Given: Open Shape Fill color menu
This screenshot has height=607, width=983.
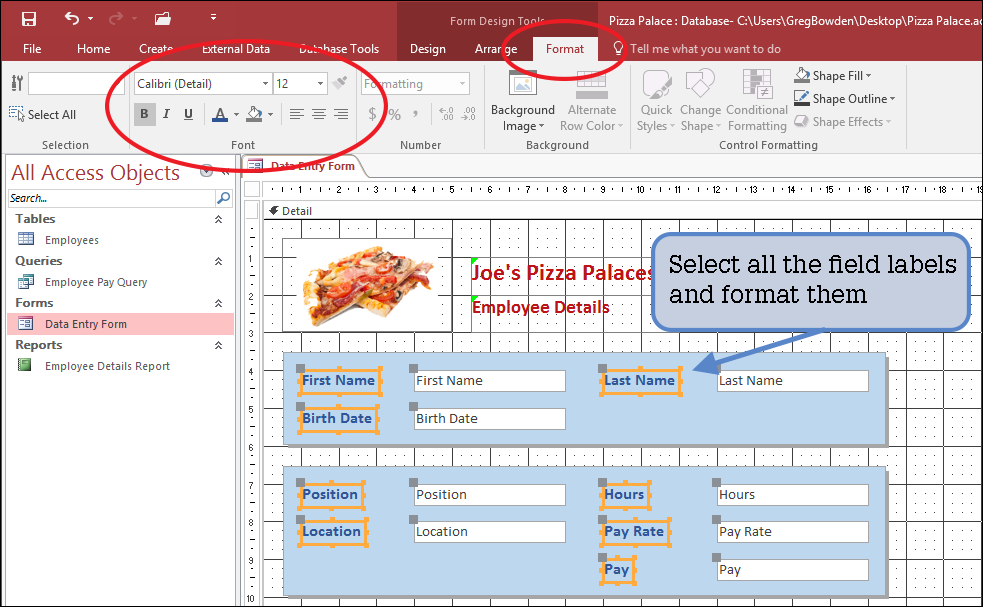Looking at the screenshot, I should pos(833,76).
